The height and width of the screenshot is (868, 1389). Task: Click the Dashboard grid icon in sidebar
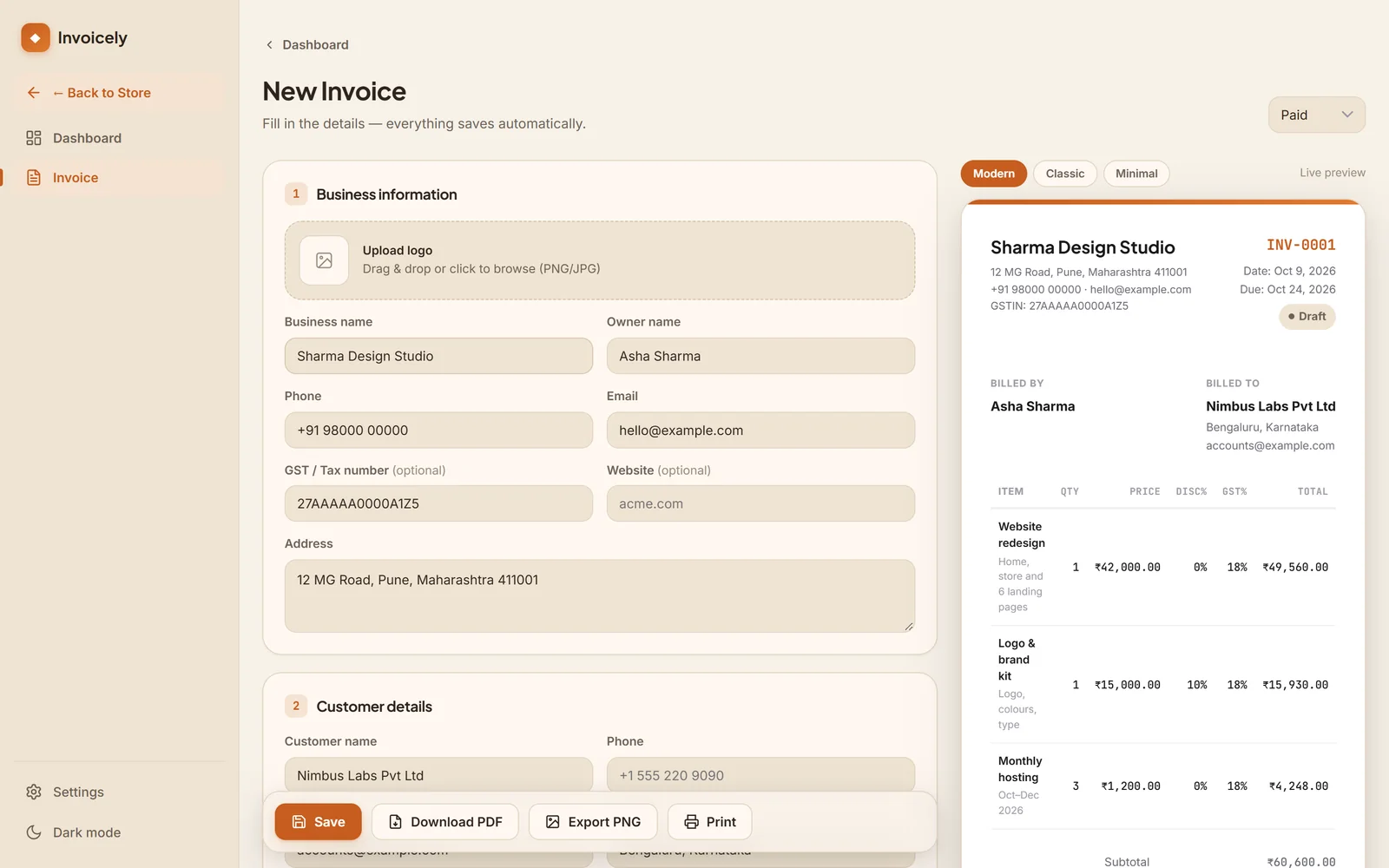pos(34,138)
